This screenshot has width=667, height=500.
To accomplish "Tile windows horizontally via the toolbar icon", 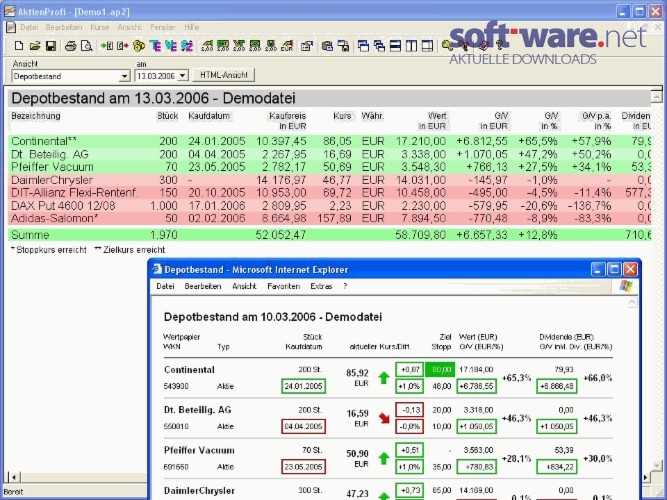I will (x=396, y=46).
